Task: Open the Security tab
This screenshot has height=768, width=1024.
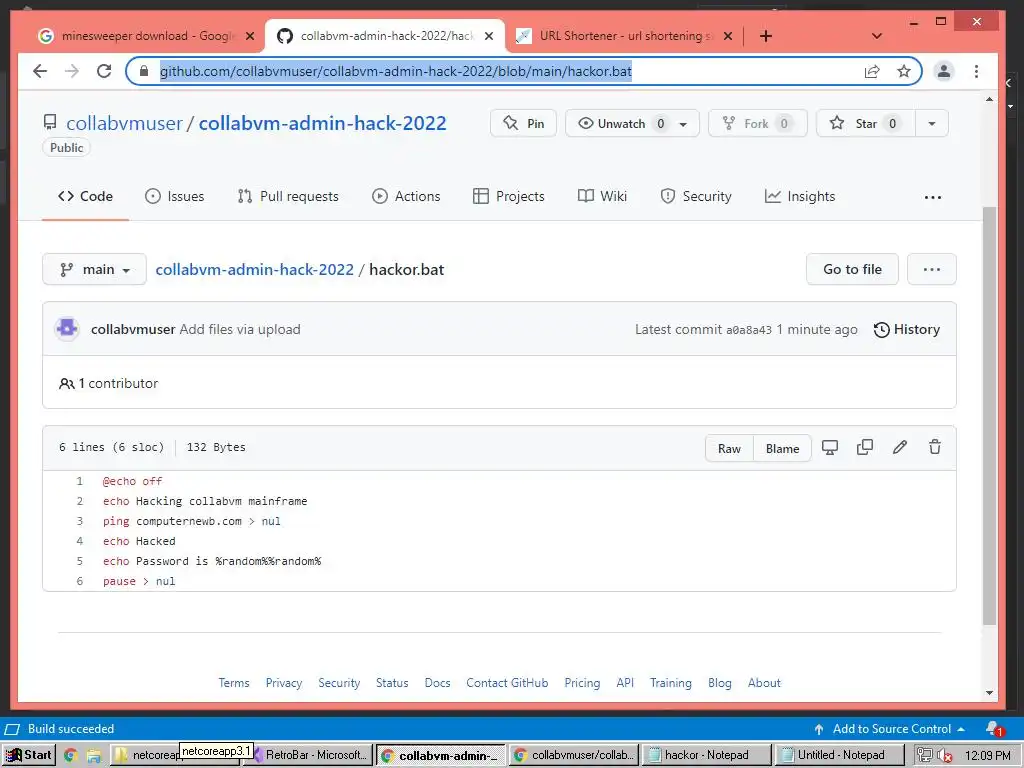Action: click(x=696, y=197)
